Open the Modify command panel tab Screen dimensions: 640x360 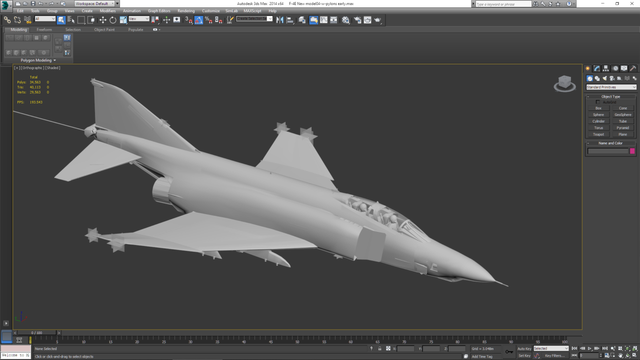[x=597, y=68]
